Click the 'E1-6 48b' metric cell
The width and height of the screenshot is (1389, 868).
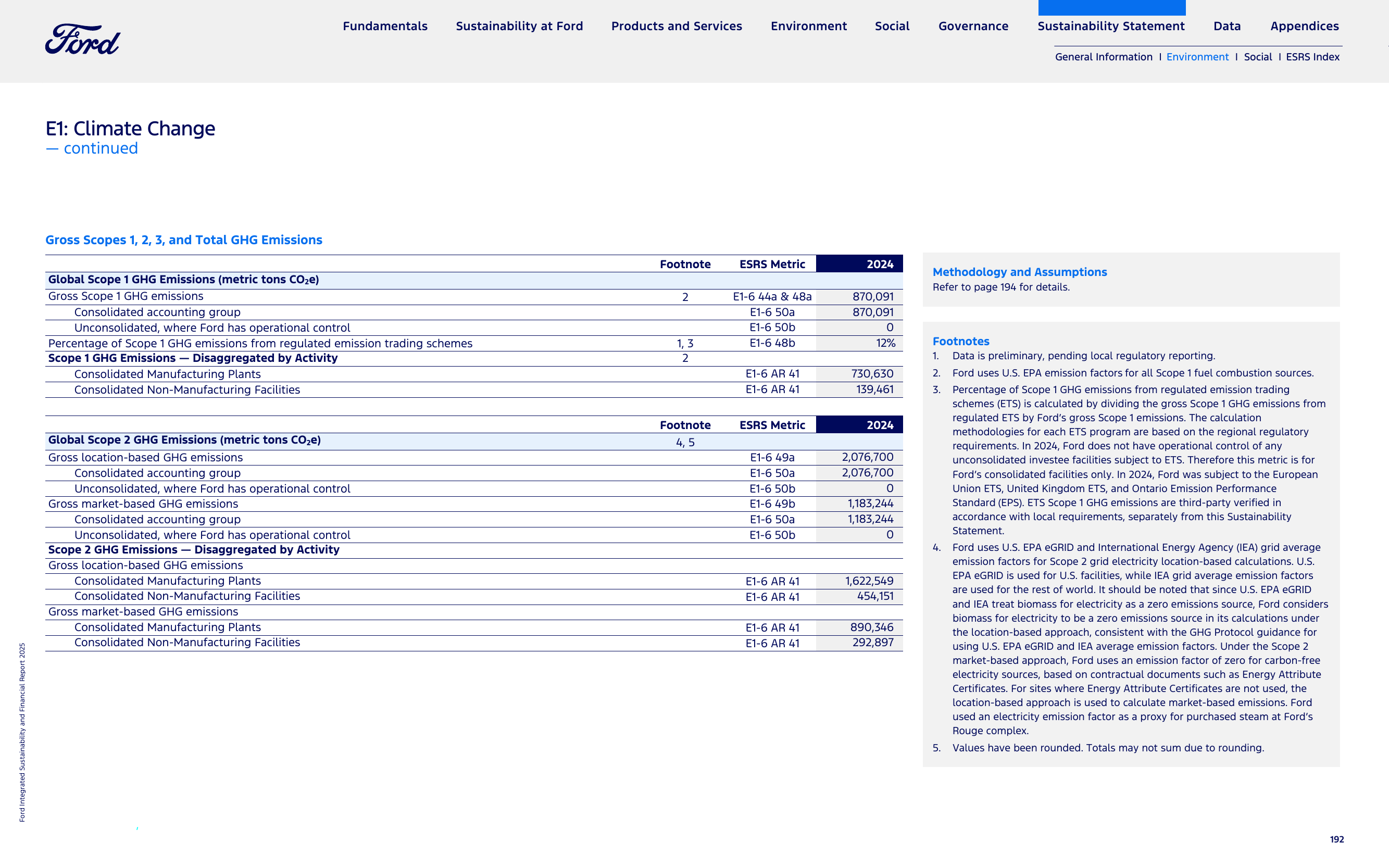772,343
